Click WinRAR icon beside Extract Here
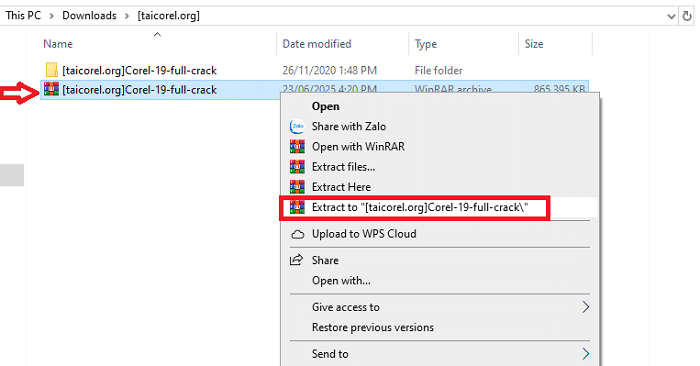Image resolution: width=700 pixels, height=366 pixels. point(297,187)
